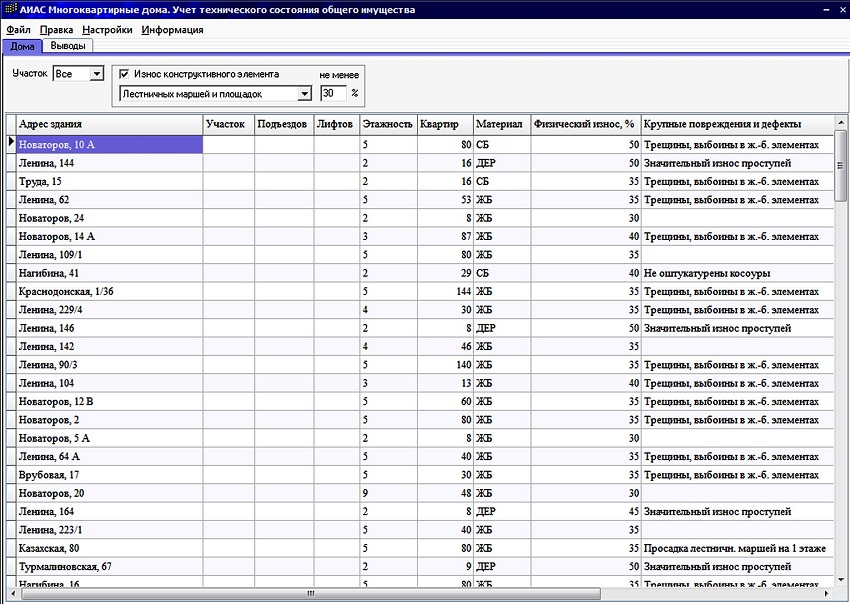Sort by Адрес здания column header
The image size is (850, 604).
tap(110, 124)
